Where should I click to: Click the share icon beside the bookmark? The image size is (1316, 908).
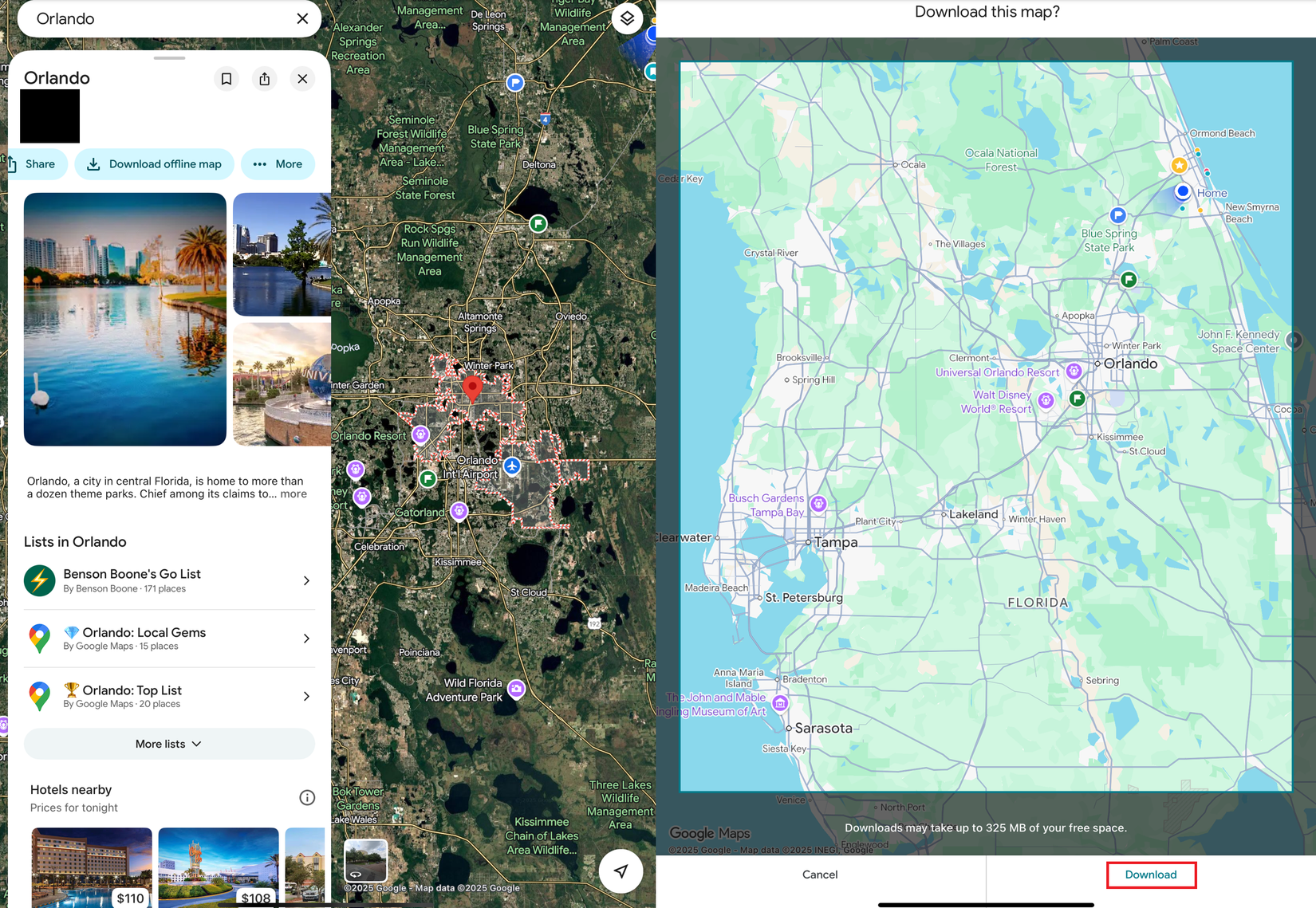(x=264, y=78)
